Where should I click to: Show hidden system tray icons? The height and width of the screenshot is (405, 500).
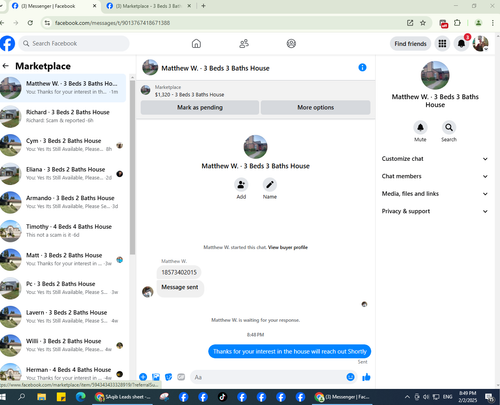click(407, 397)
